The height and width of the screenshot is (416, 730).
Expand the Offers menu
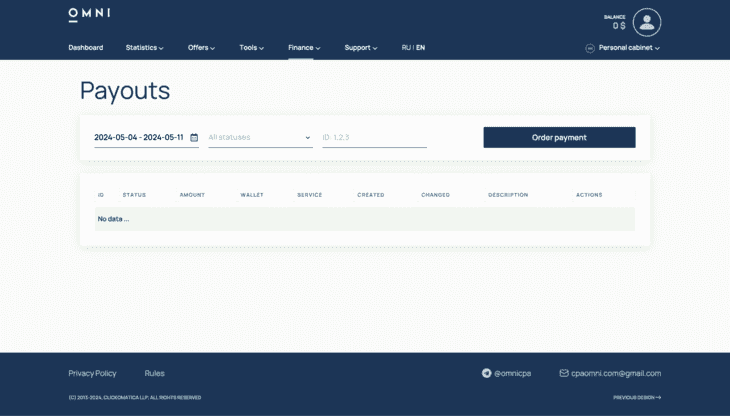coord(201,47)
